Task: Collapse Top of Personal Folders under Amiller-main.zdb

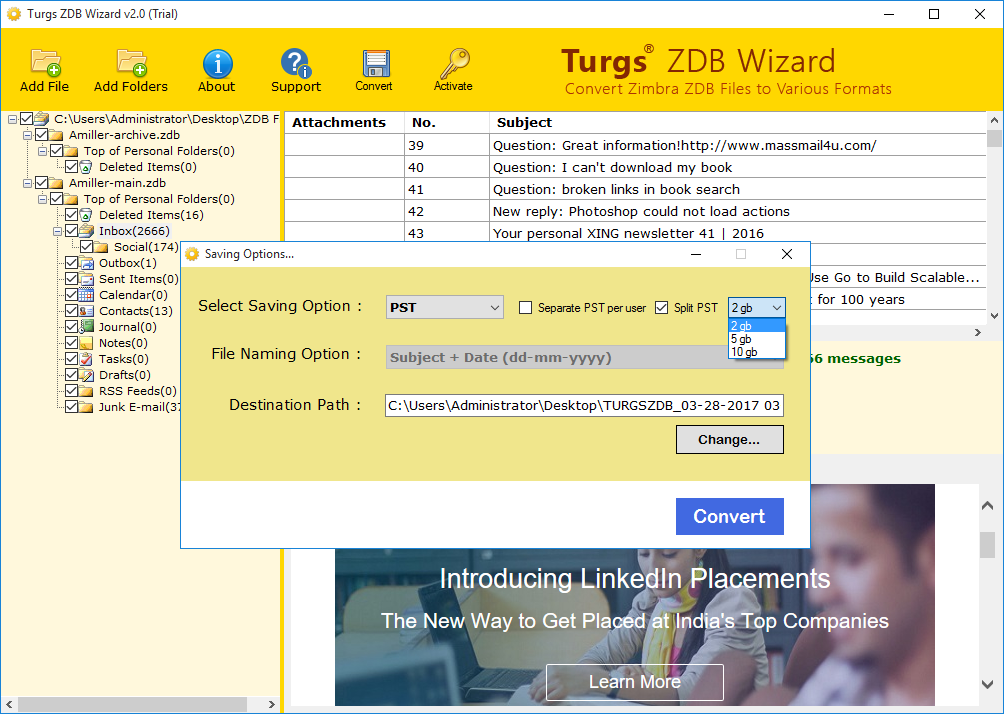Action: tap(42, 199)
